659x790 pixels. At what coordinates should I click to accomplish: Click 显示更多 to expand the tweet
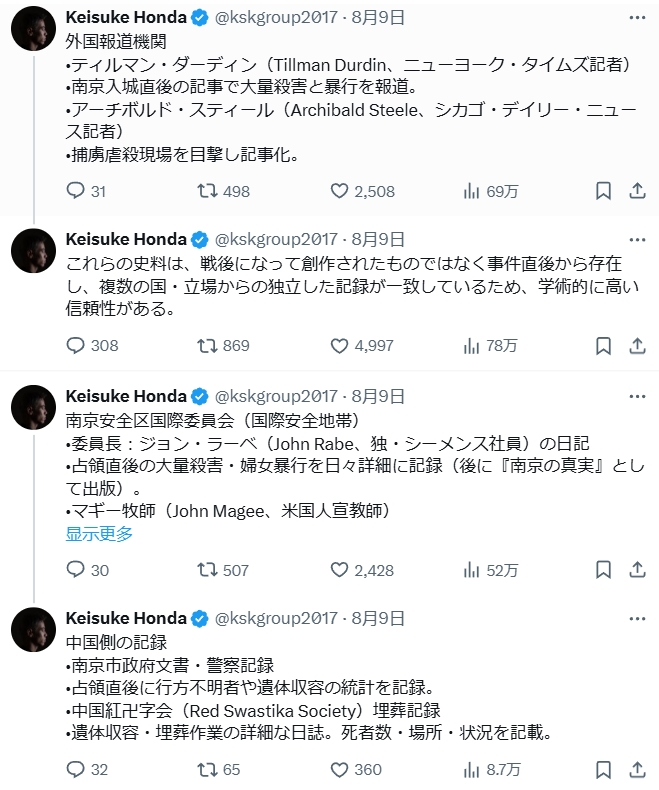coord(99,534)
